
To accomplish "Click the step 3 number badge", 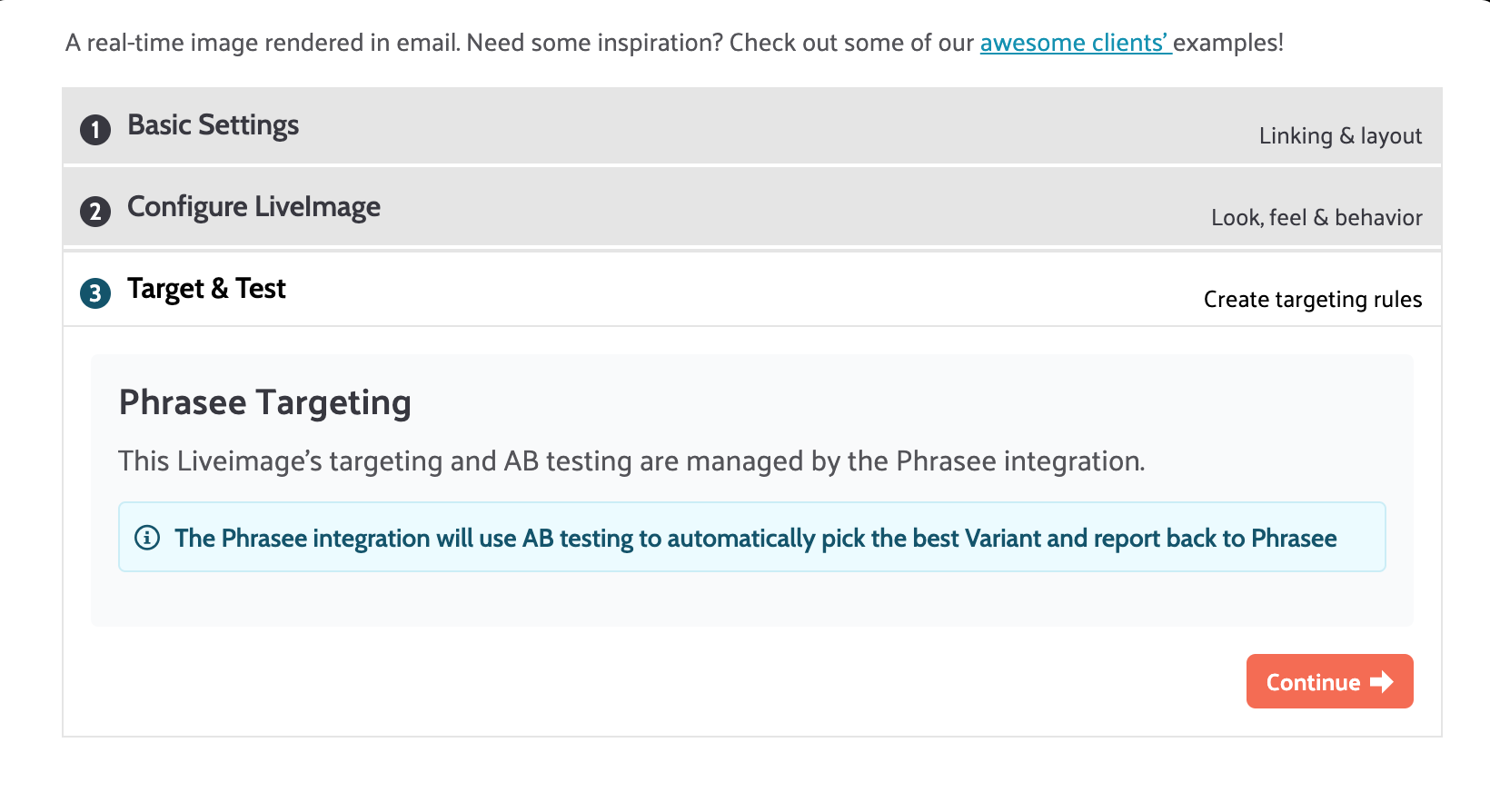I will coord(95,293).
